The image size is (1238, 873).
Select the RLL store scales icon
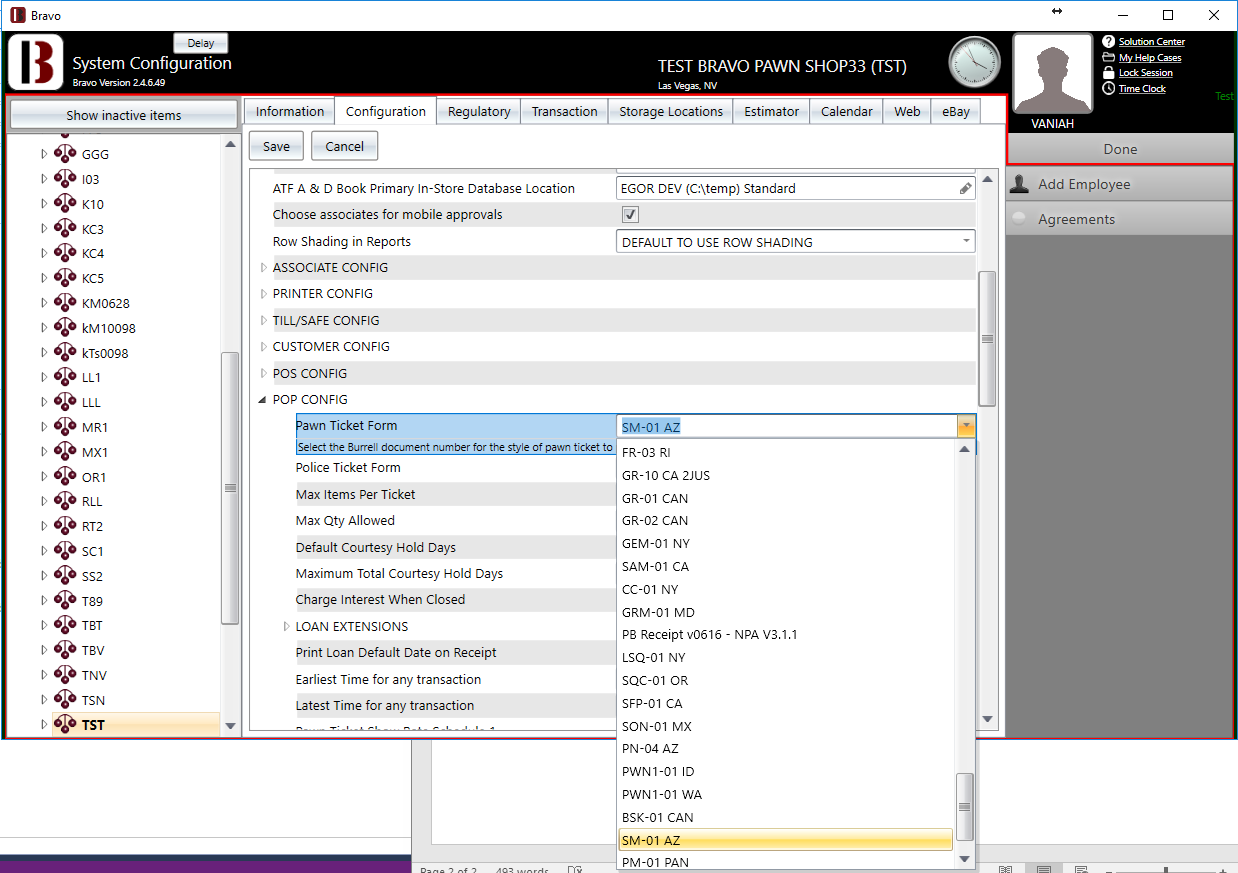(66, 501)
